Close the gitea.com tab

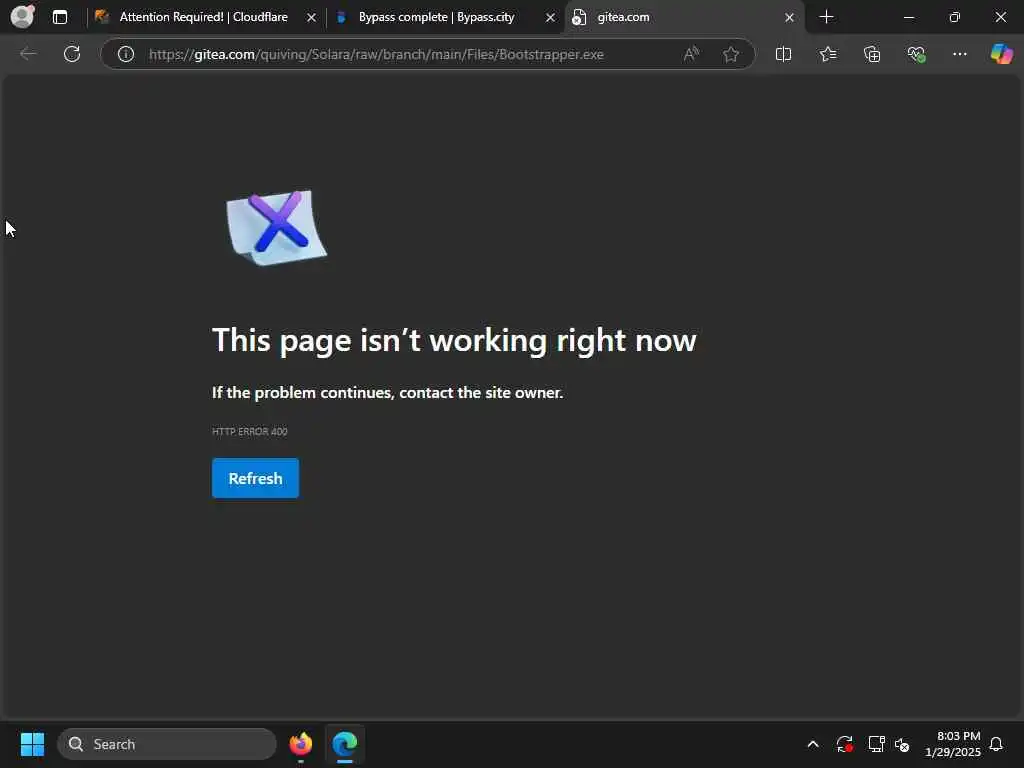coord(790,18)
